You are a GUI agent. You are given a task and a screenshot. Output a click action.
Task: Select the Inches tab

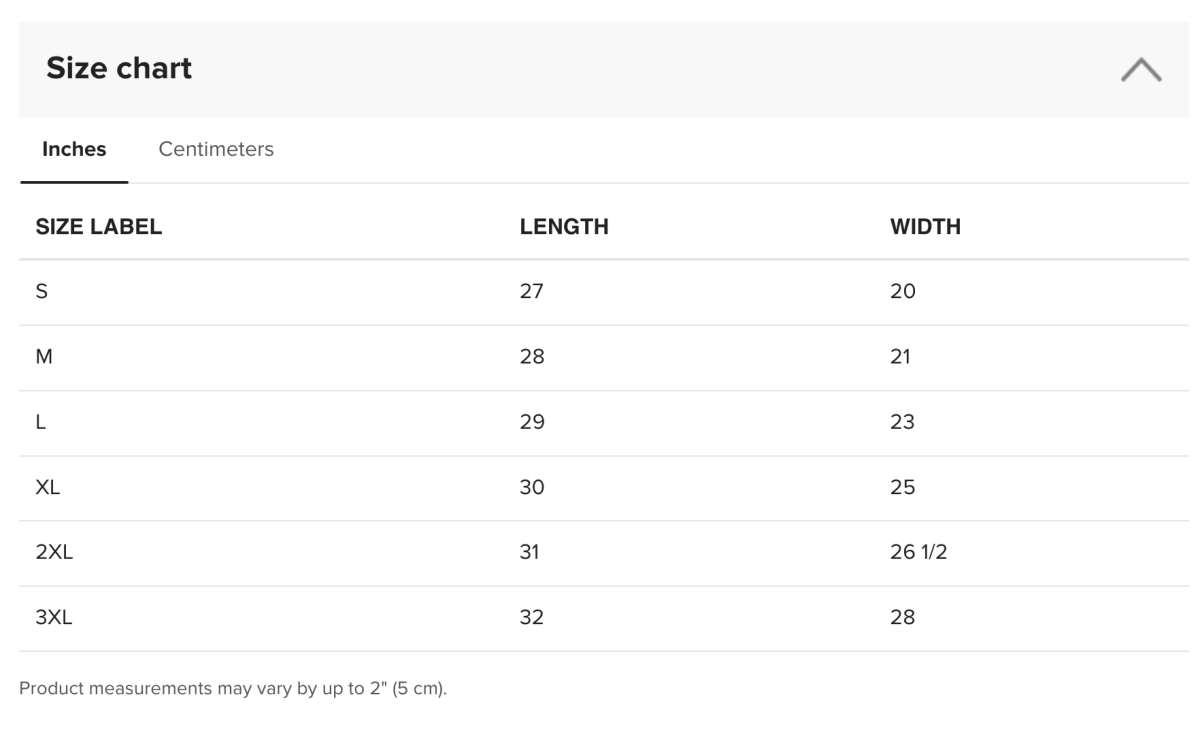[74, 149]
